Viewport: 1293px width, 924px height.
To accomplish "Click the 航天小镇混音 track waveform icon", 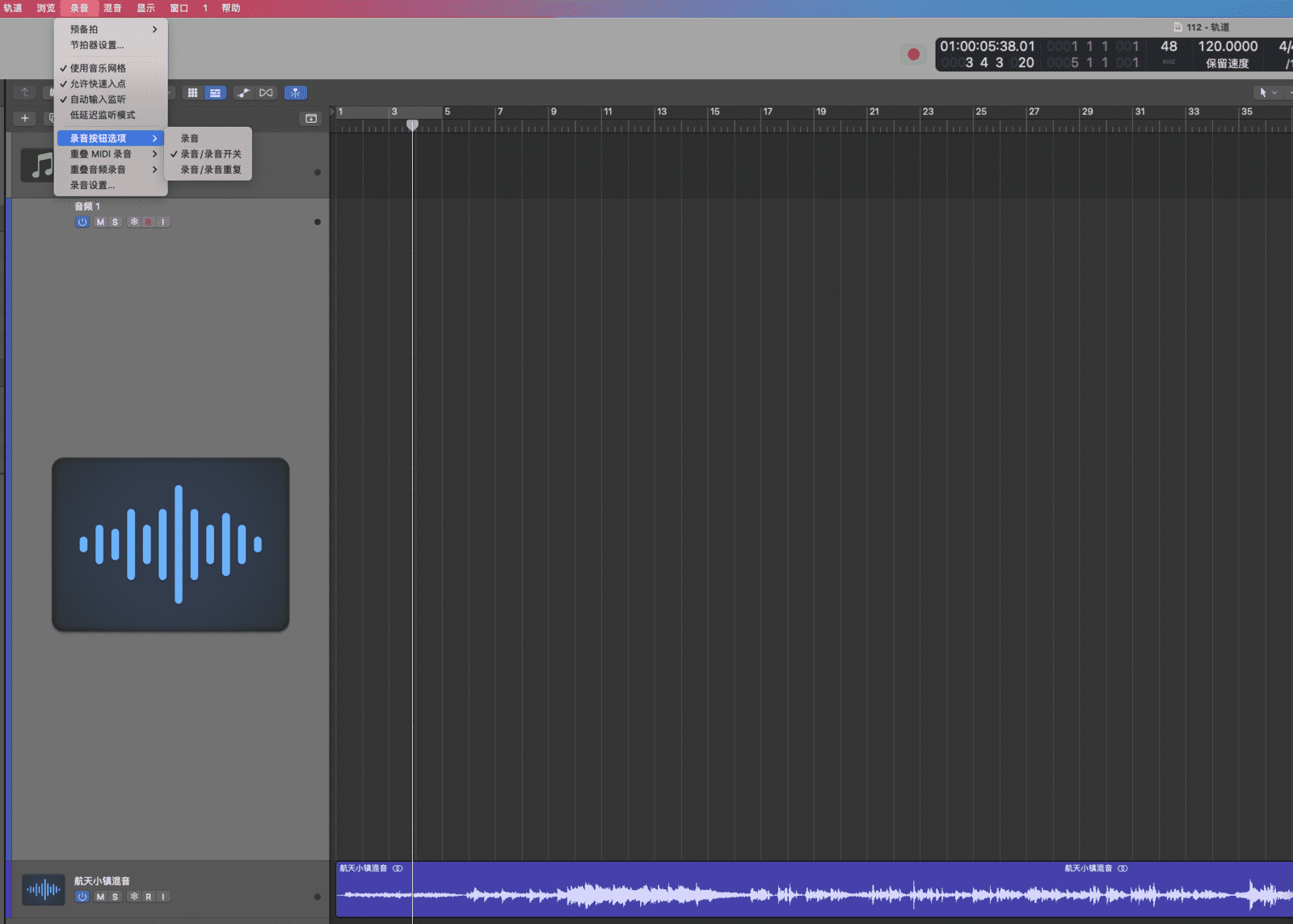I will [43, 890].
